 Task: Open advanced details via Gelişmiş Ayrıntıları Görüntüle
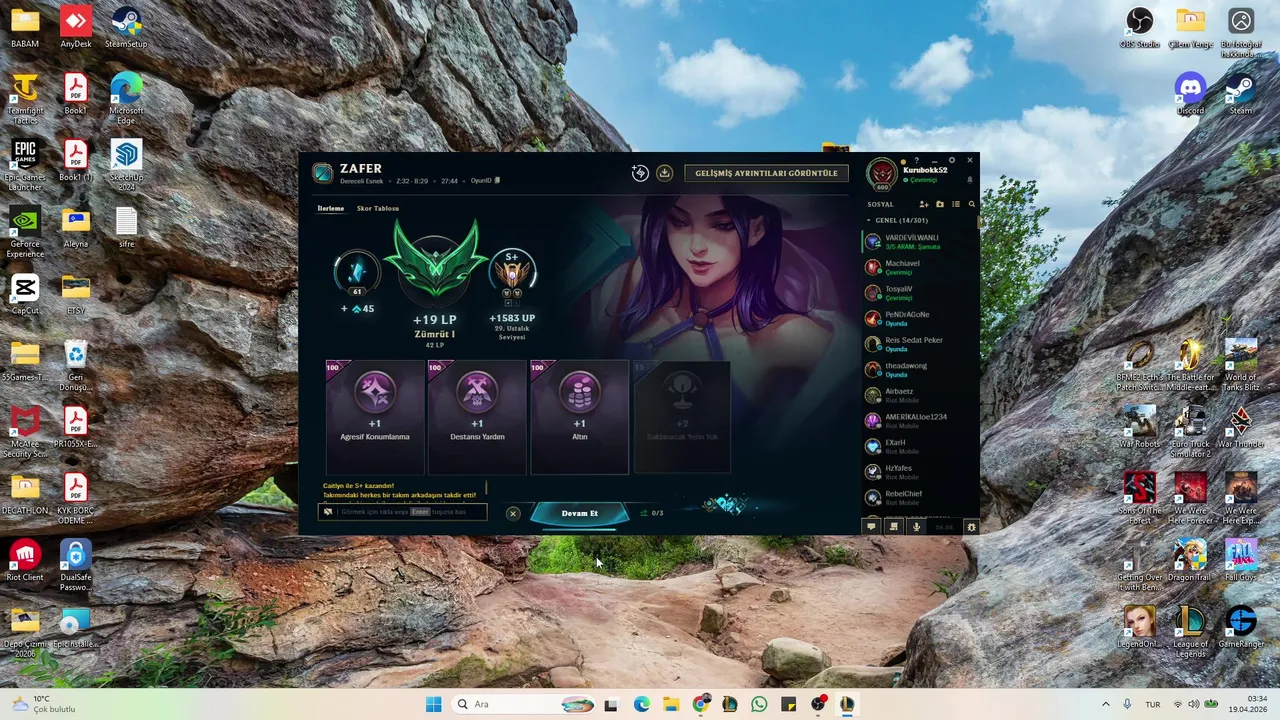click(767, 173)
